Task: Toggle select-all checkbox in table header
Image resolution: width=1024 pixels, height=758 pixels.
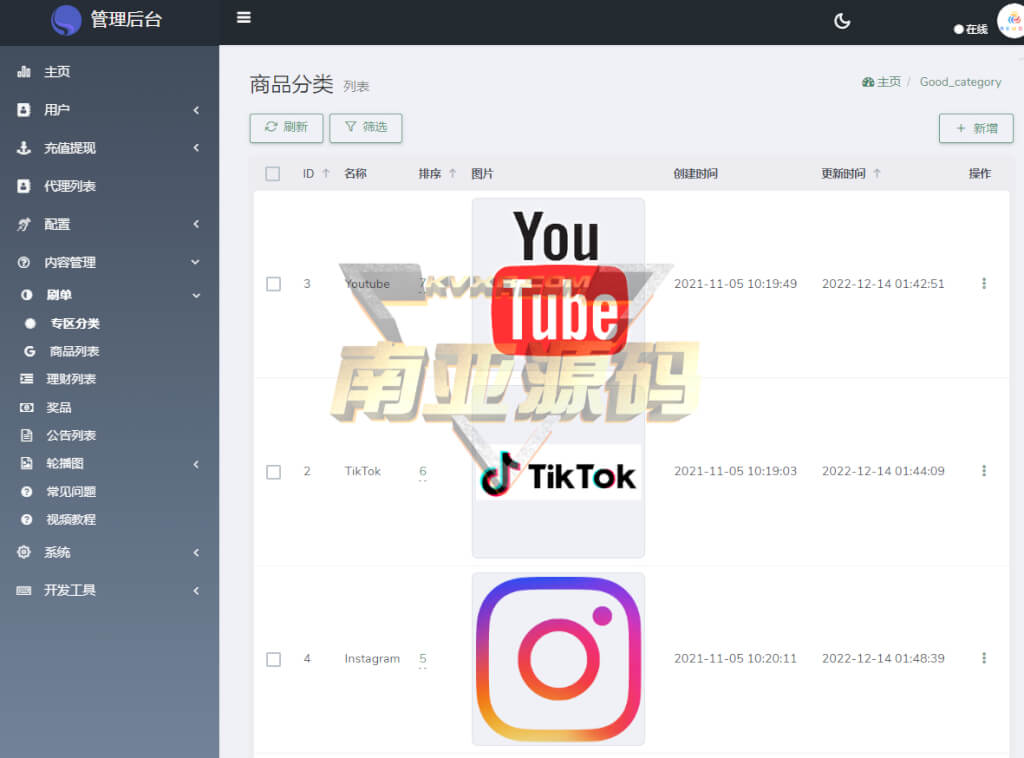Action: click(x=273, y=174)
